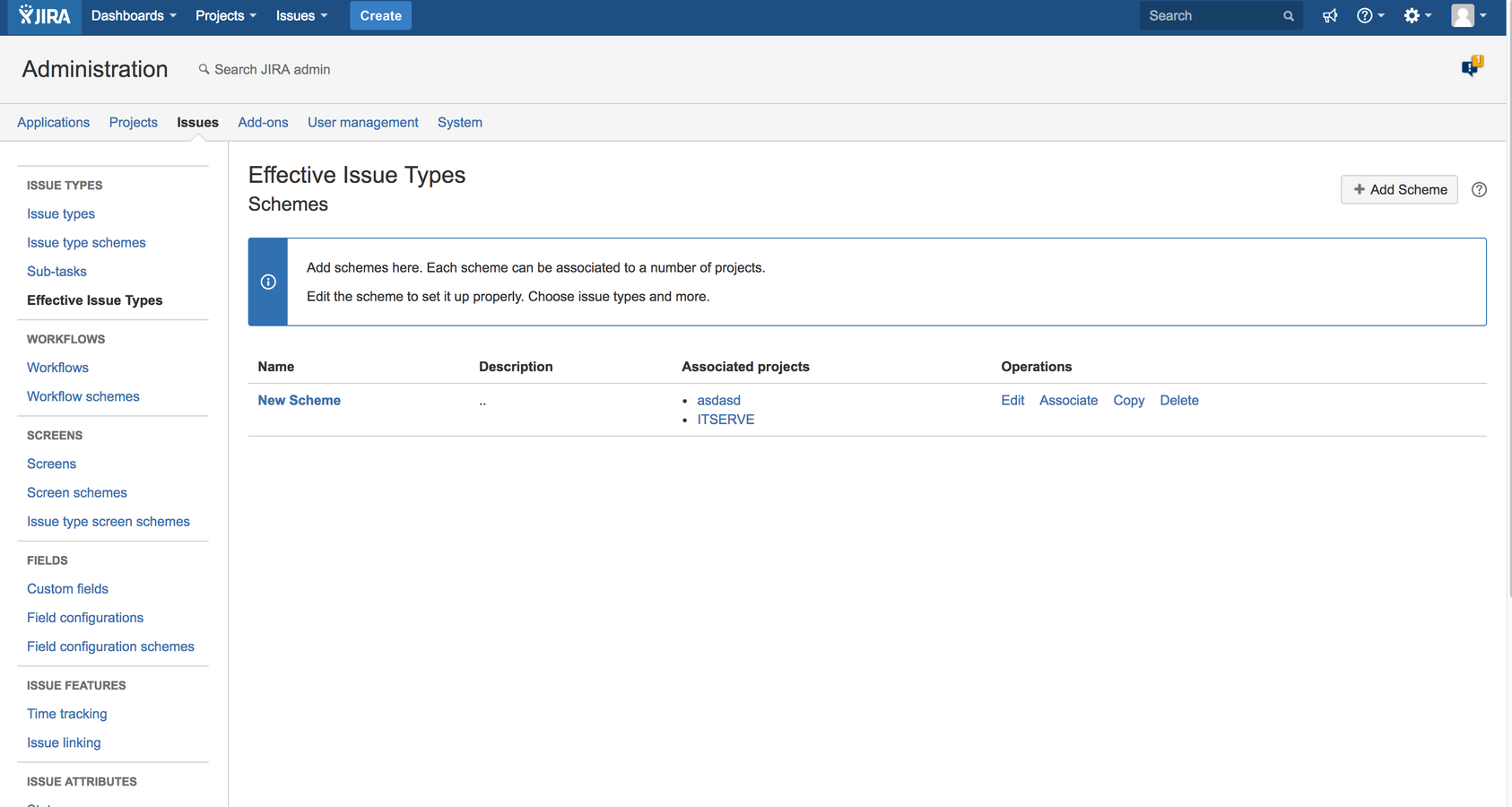This screenshot has height=807, width=1512.
Task: Open Screens sidebar link
Action: (x=51, y=464)
